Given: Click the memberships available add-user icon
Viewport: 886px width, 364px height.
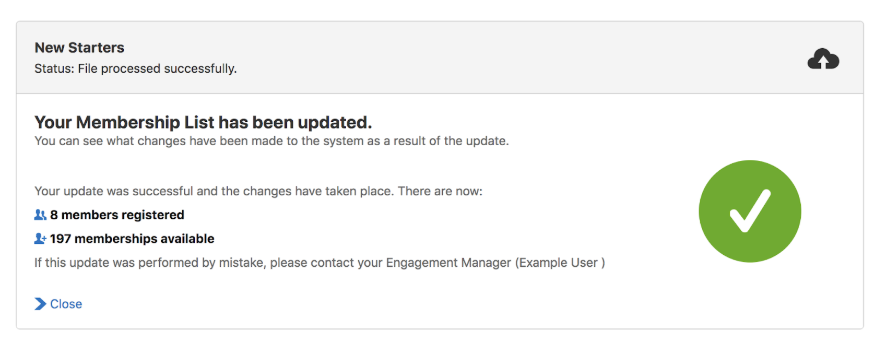Looking at the screenshot, I should pos(40,239).
